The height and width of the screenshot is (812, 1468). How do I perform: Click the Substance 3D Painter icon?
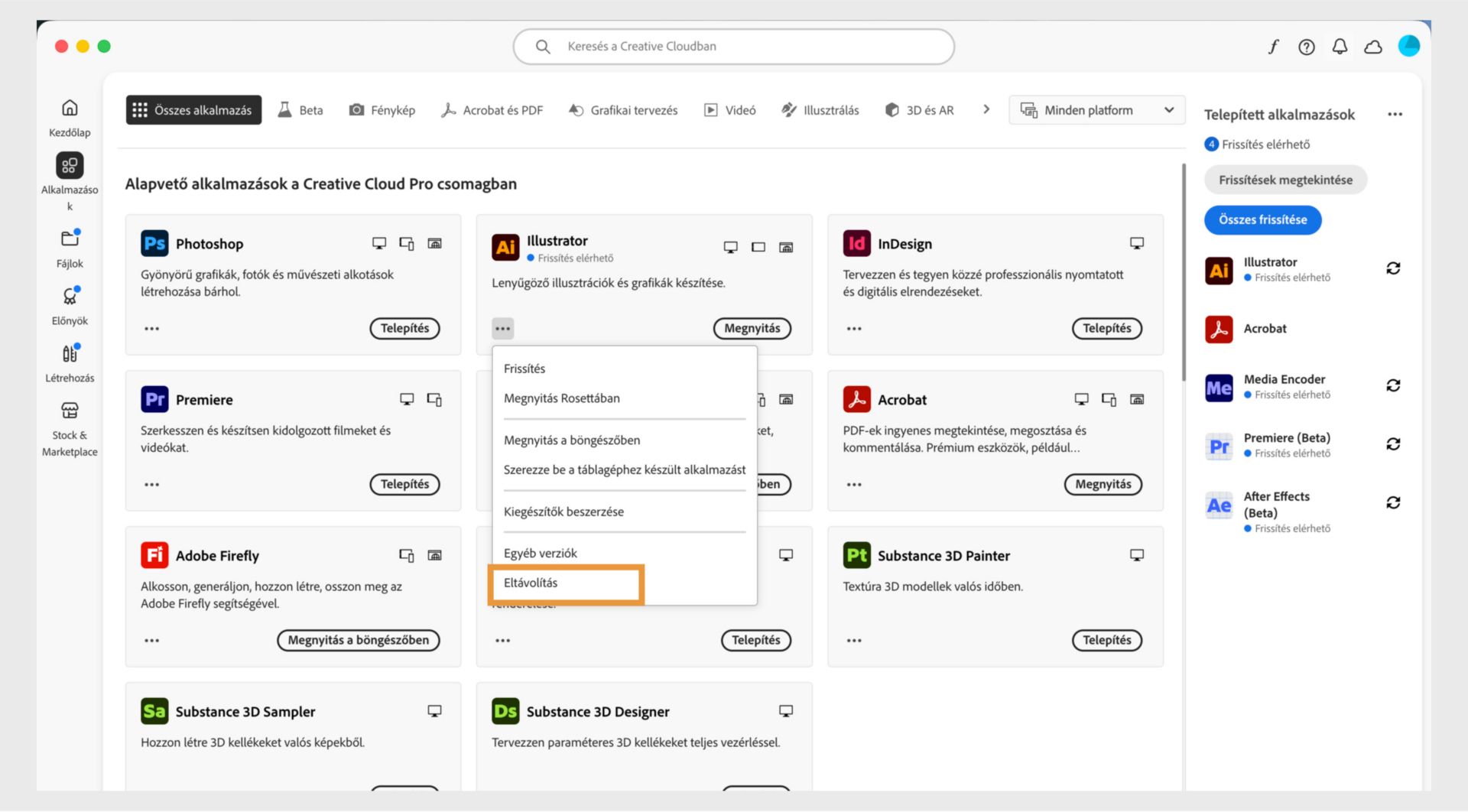(857, 555)
